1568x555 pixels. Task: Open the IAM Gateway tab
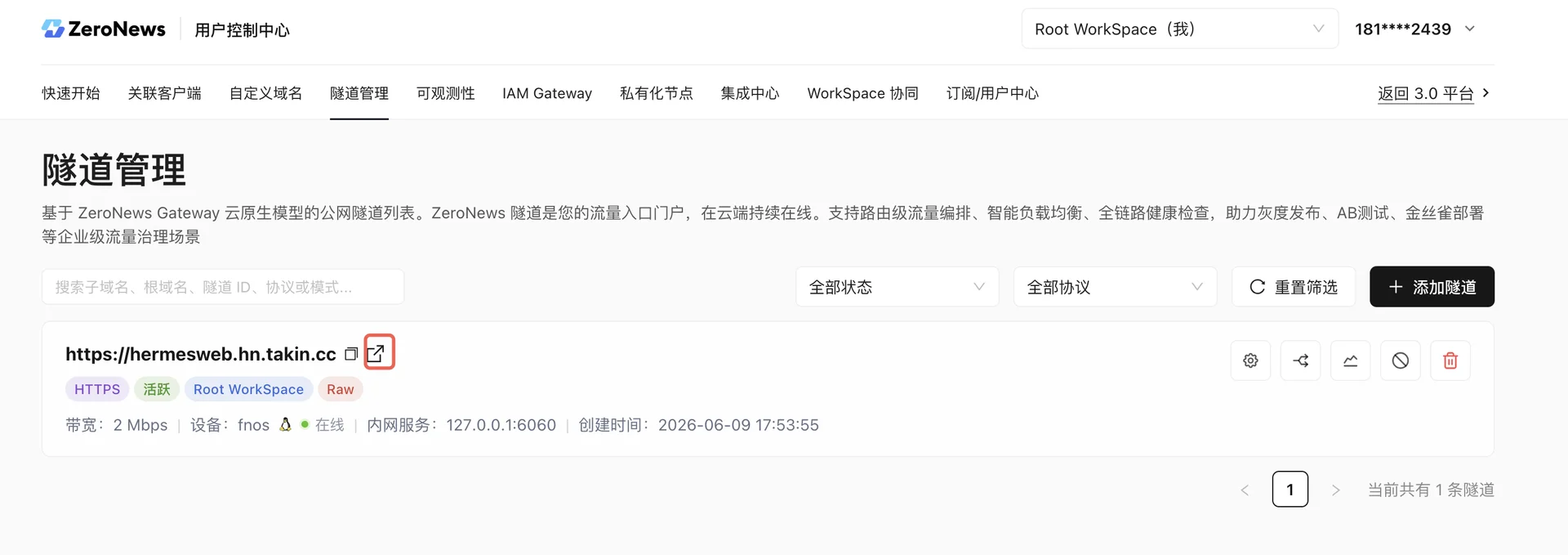pos(547,93)
